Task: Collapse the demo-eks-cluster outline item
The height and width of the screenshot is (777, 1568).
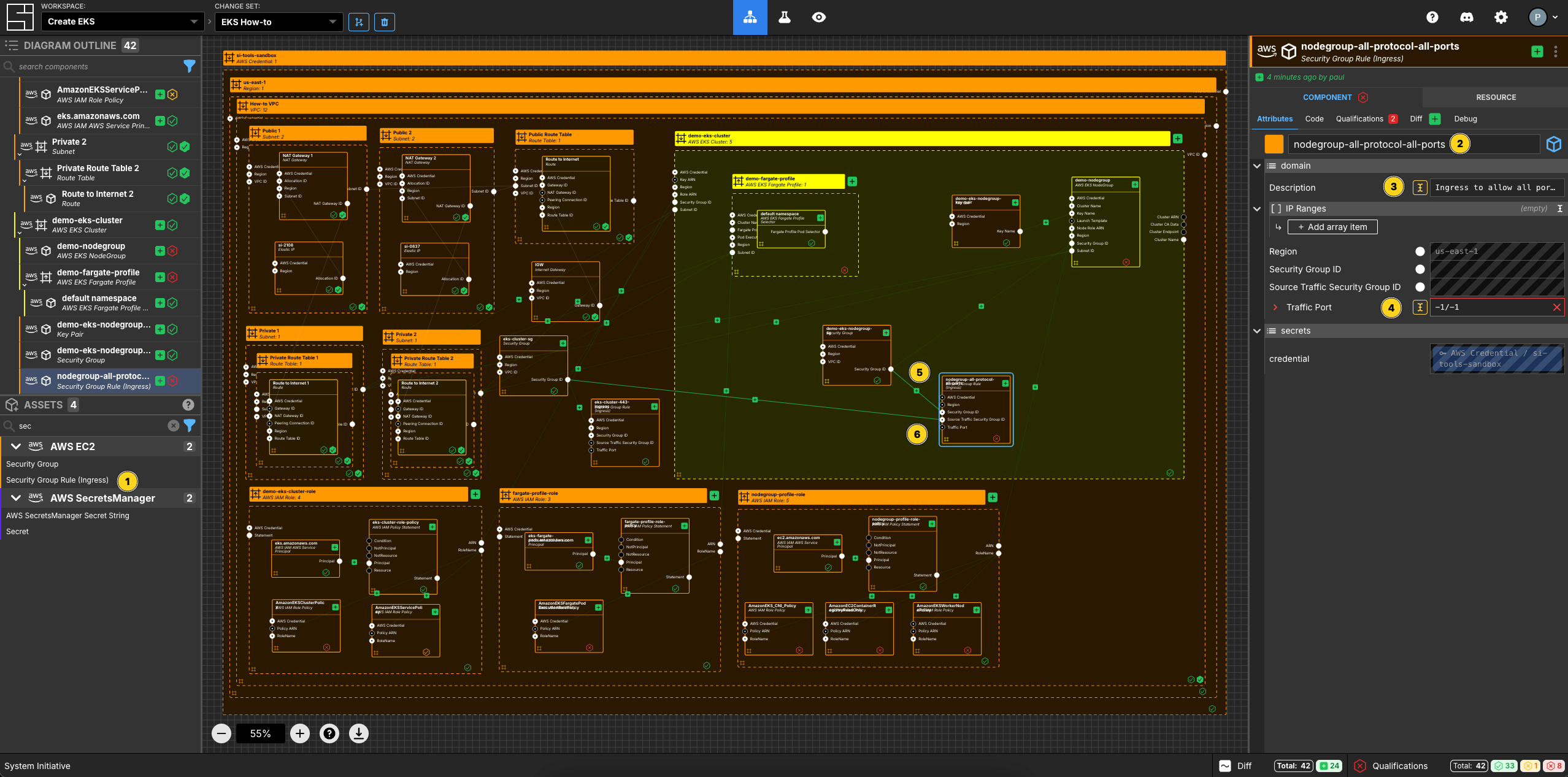Action: [20, 232]
